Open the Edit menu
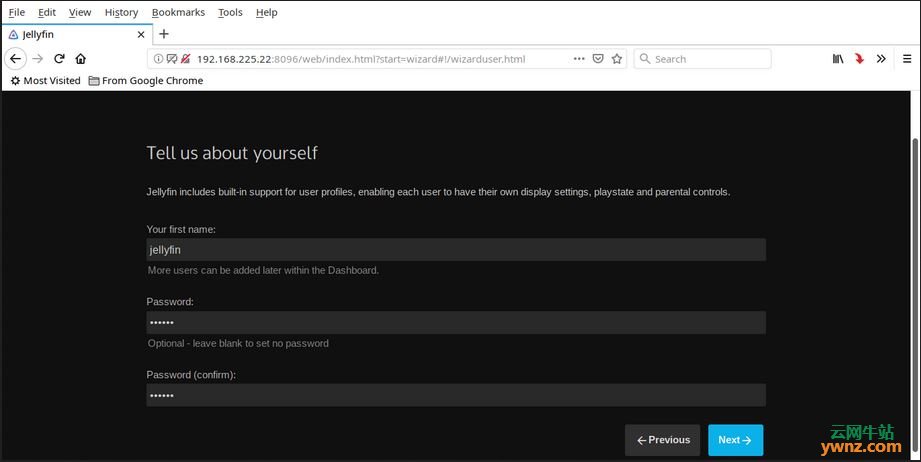 point(47,12)
